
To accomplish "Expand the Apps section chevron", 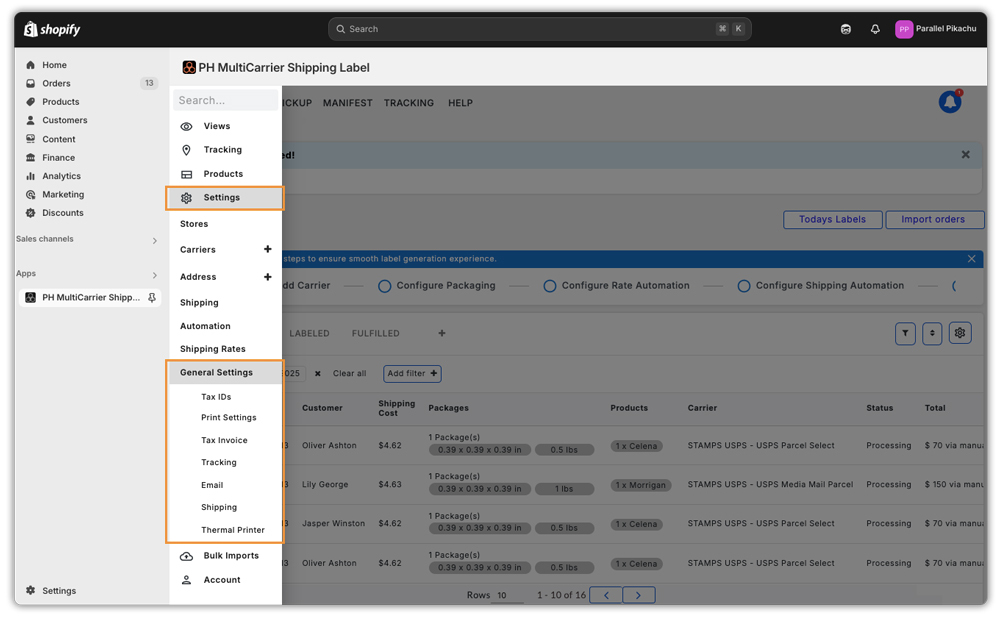I will 154,275.
